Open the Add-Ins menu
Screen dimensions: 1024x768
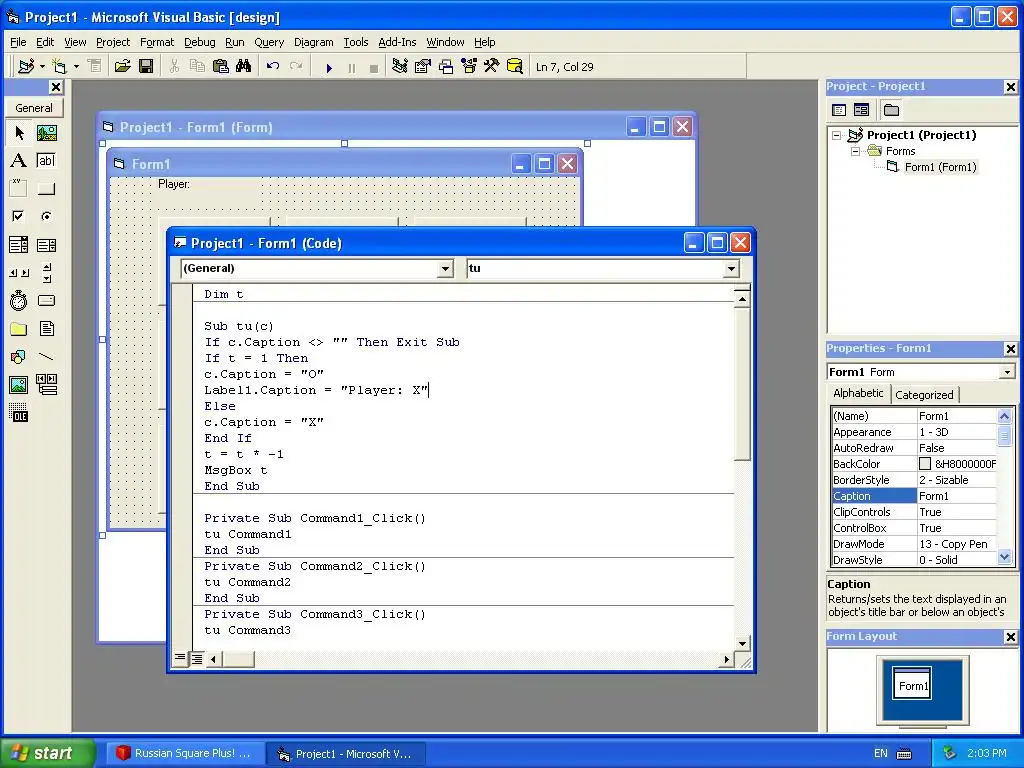pyautogui.click(x=397, y=42)
